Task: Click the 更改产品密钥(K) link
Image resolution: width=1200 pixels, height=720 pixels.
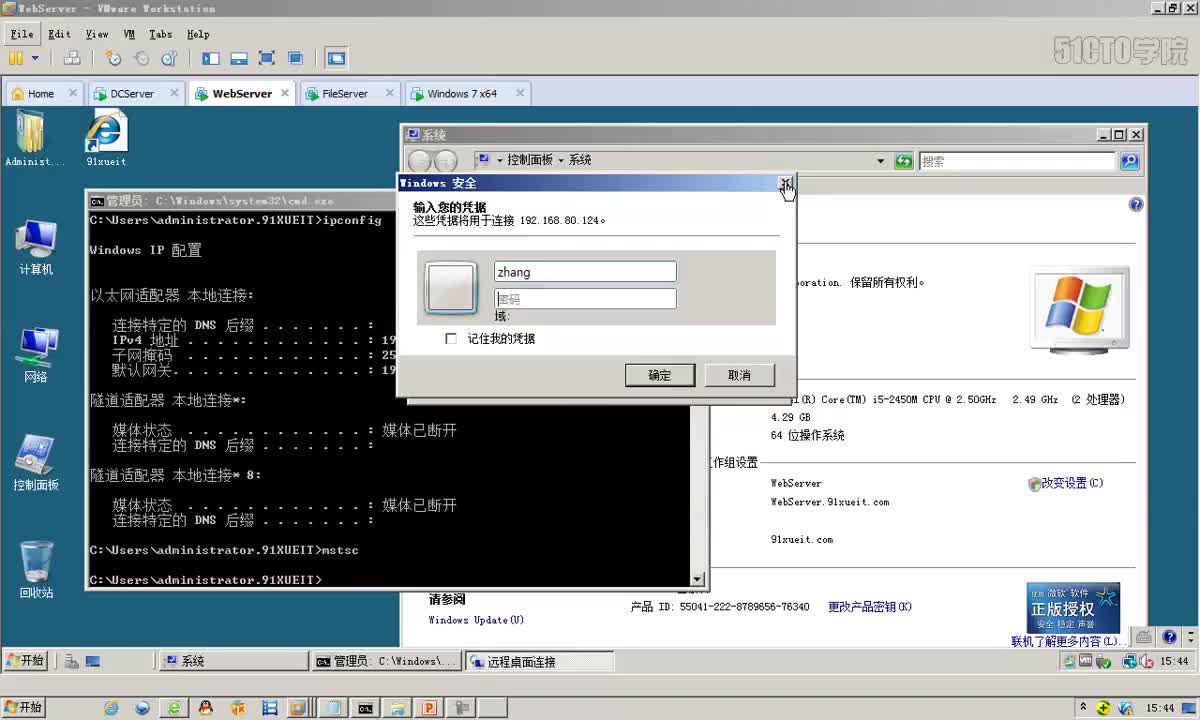Action: pyautogui.click(x=870, y=607)
